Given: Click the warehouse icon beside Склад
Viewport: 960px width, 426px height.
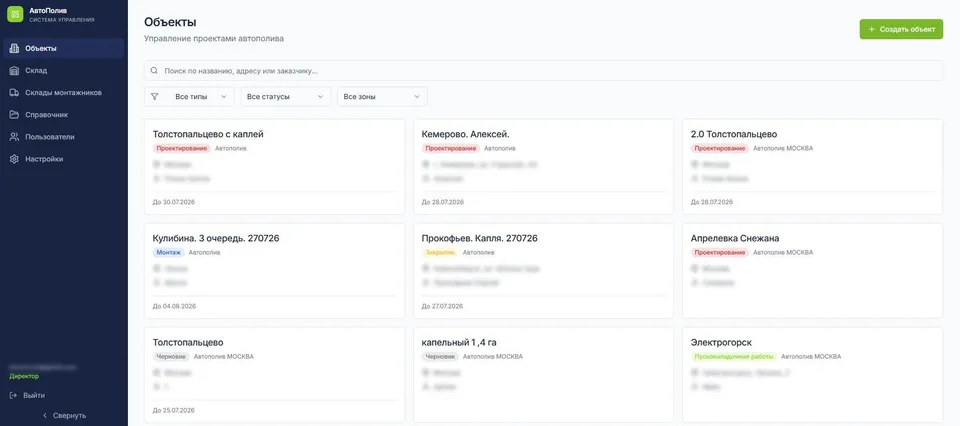Looking at the screenshot, I should pyautogui.click(x=14, y=70).
